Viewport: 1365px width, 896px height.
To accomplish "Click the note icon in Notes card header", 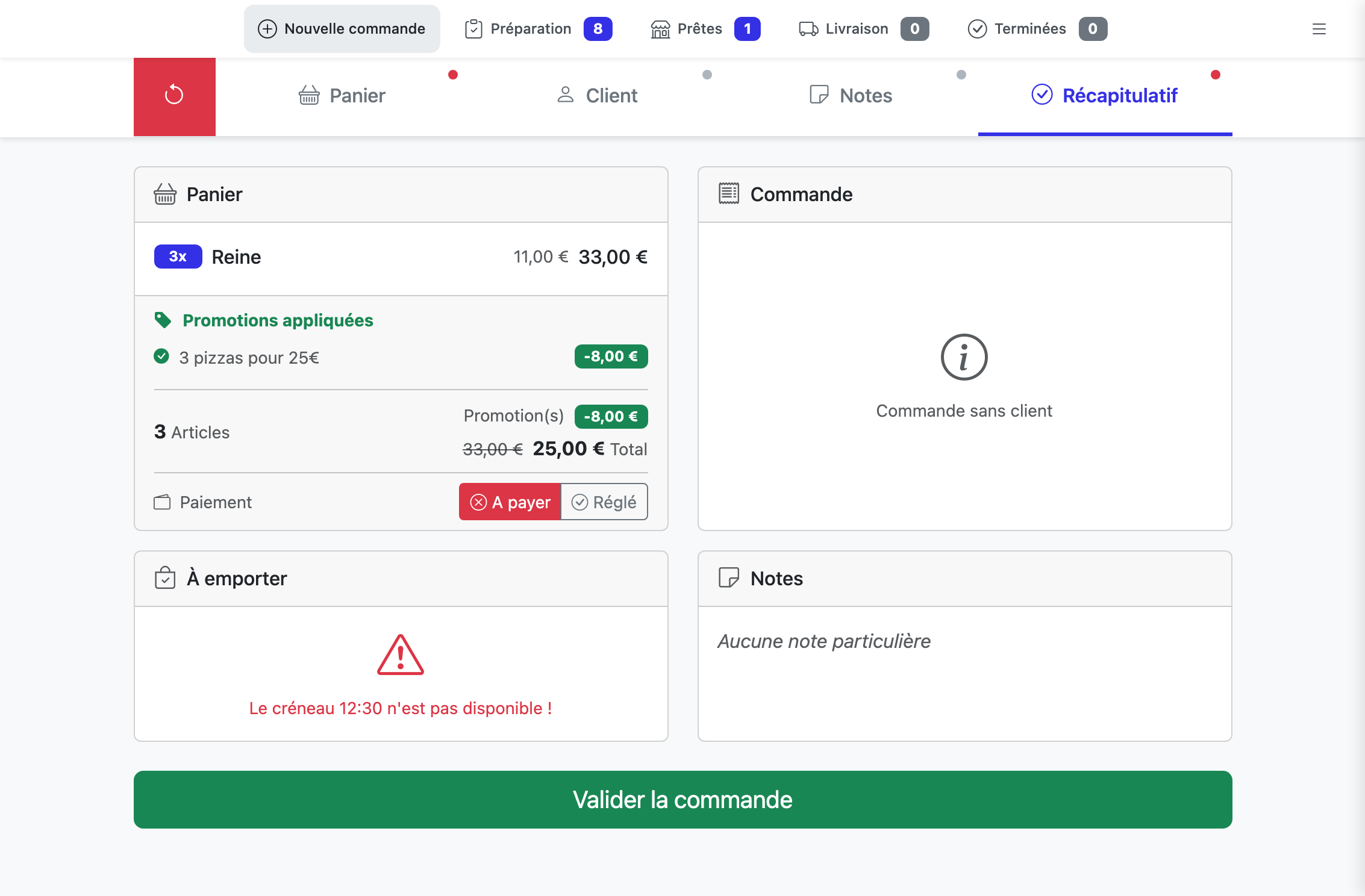I will pyautogui.click(x=729, y=578).
